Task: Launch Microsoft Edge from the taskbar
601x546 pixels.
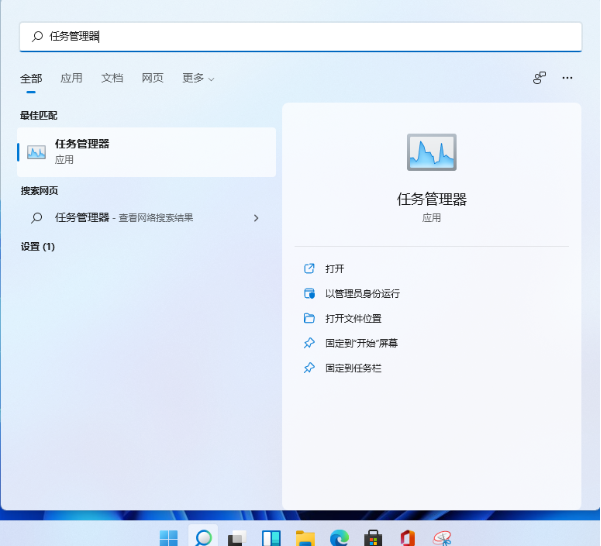Action: (339, 538)
